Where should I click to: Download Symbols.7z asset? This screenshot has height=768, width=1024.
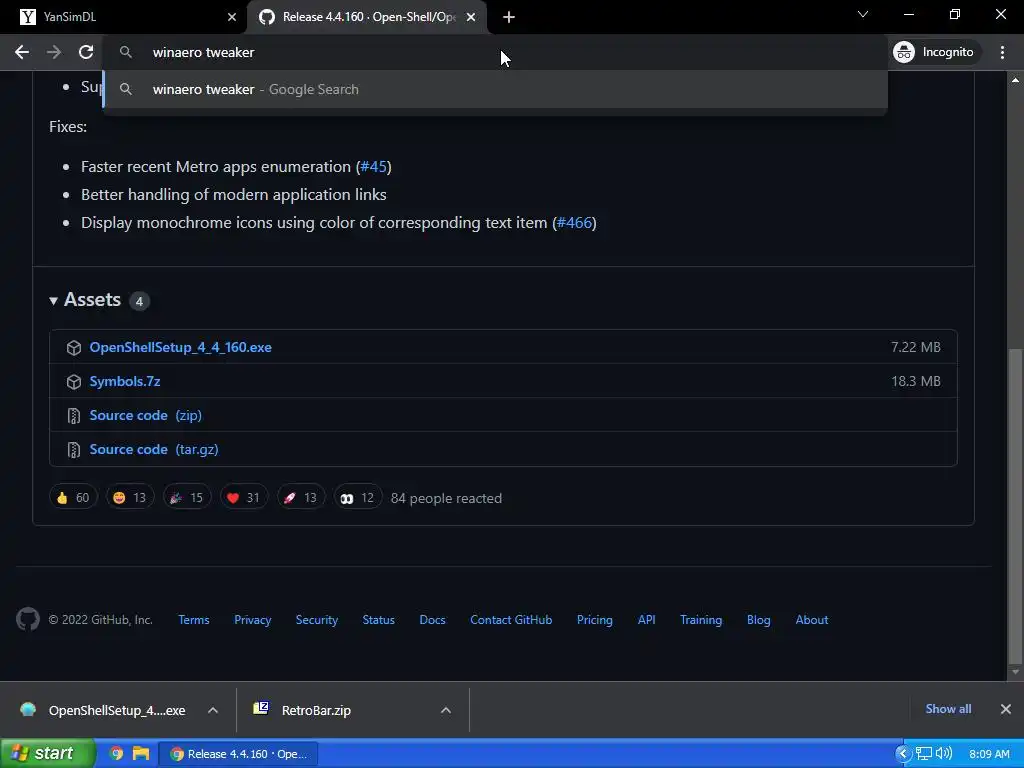(125, 381)
